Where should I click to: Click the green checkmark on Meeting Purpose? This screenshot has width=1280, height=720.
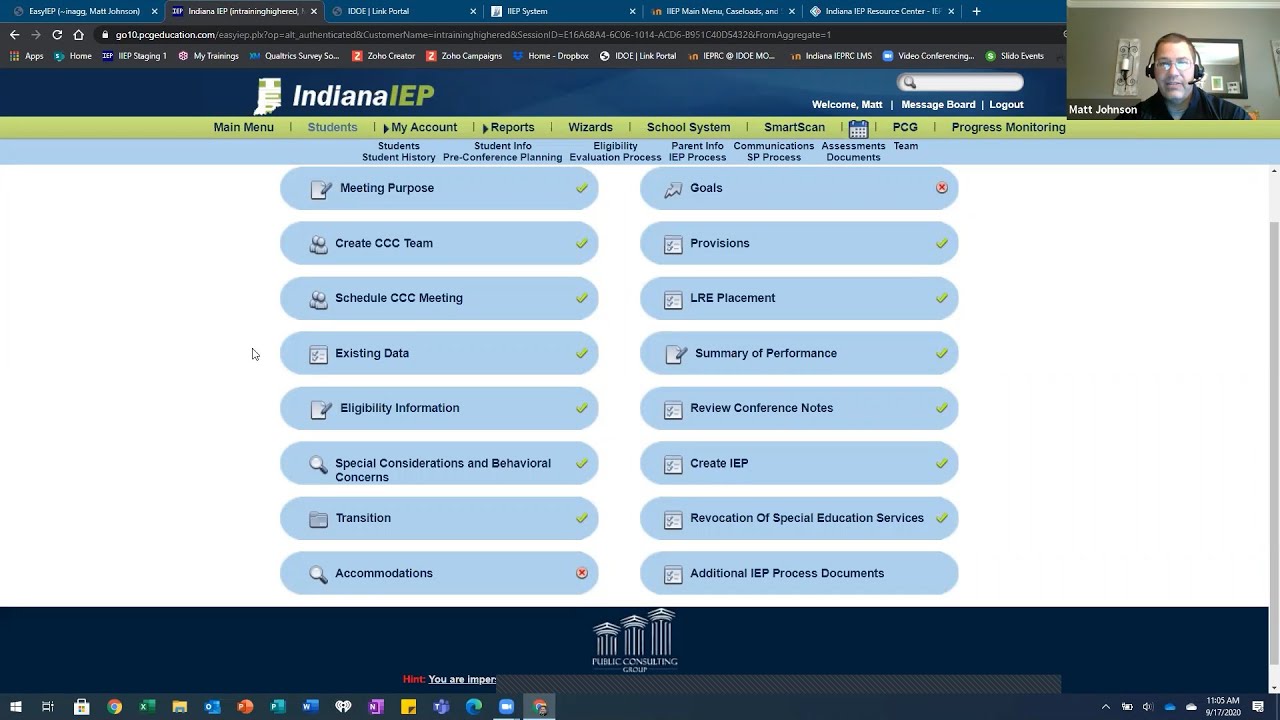click(x=582, y=188)
